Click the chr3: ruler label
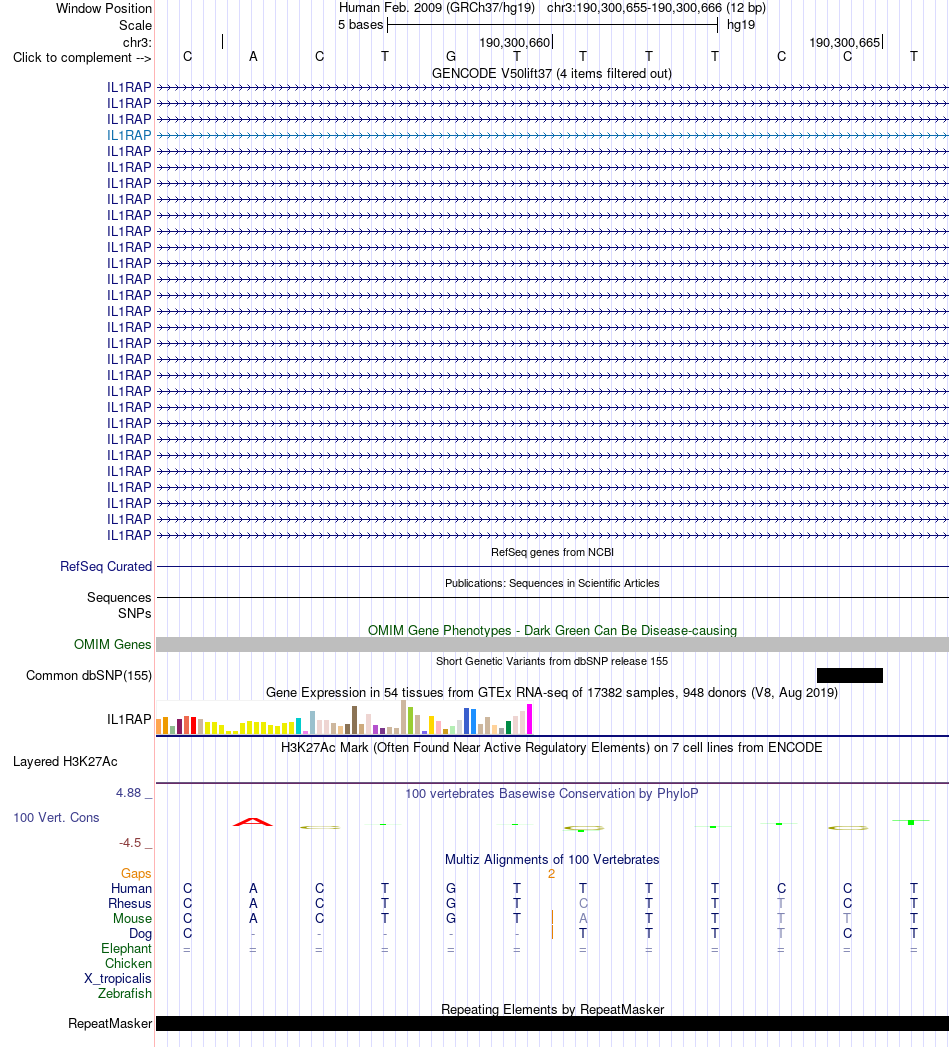This screenshot has width=950, height=1047. (x=137, y=43)
